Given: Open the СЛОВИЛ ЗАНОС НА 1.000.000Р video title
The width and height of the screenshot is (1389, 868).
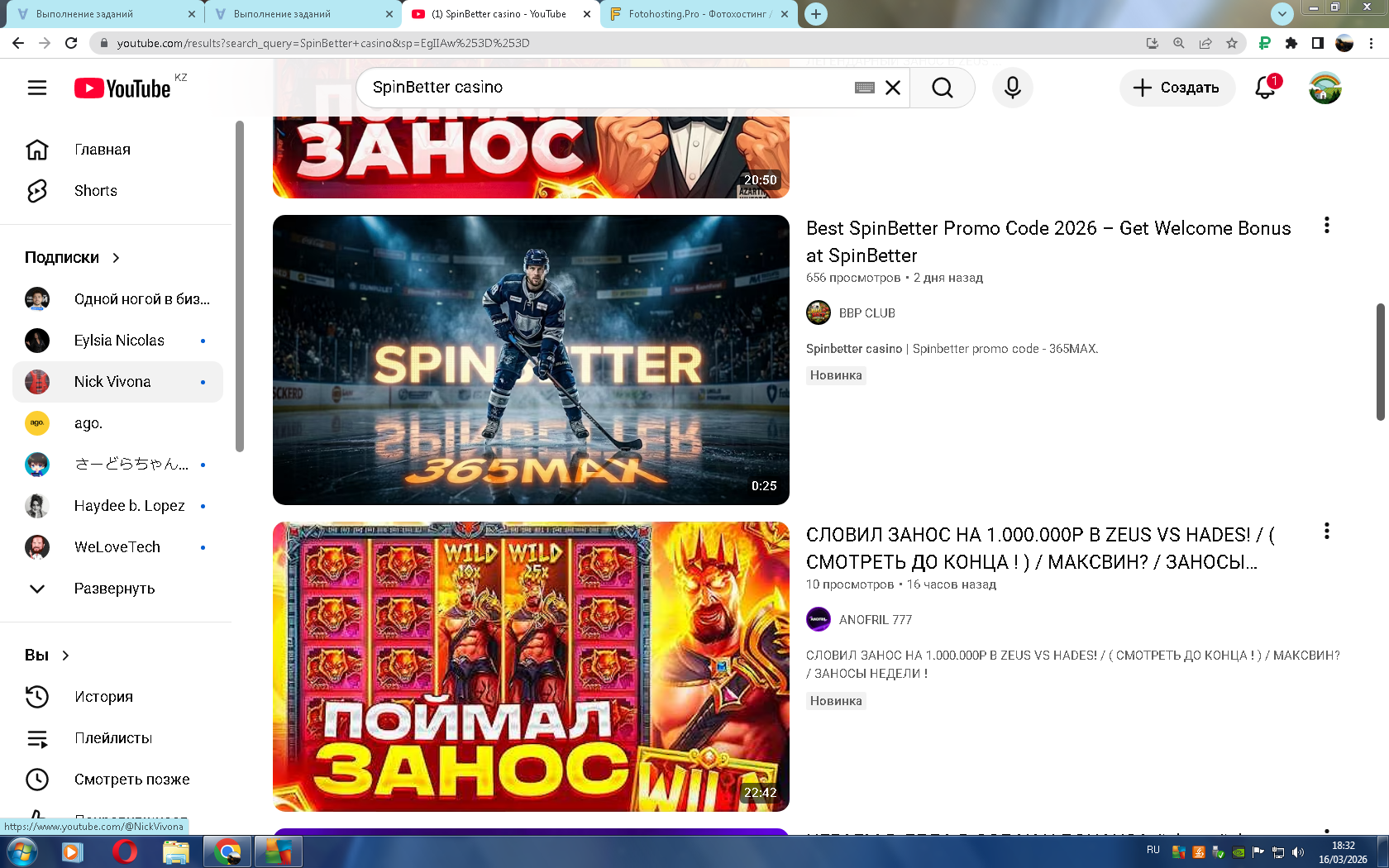Looking at the screenshot, I should [1040, 548].
